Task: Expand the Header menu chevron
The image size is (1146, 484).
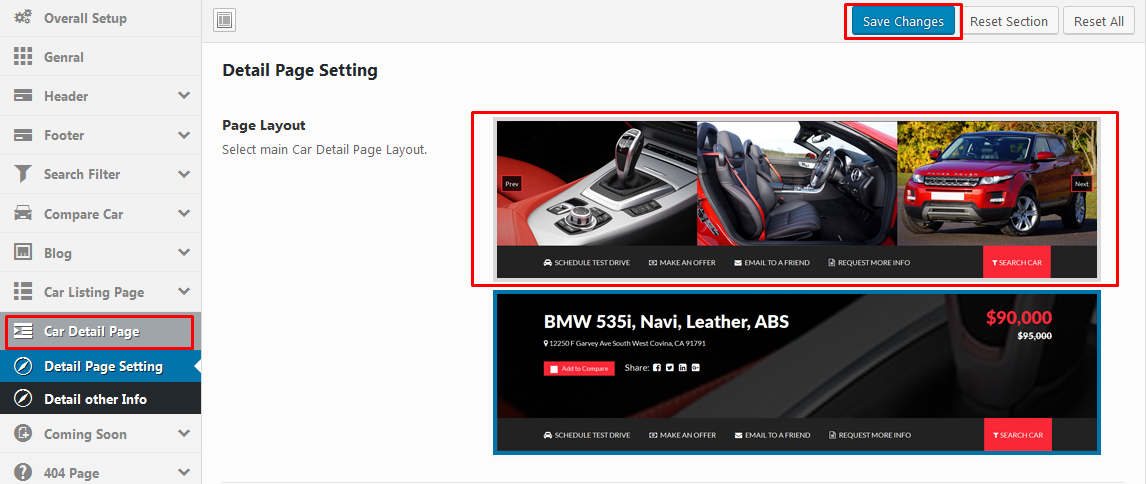Action: click(x=184, y=96)
